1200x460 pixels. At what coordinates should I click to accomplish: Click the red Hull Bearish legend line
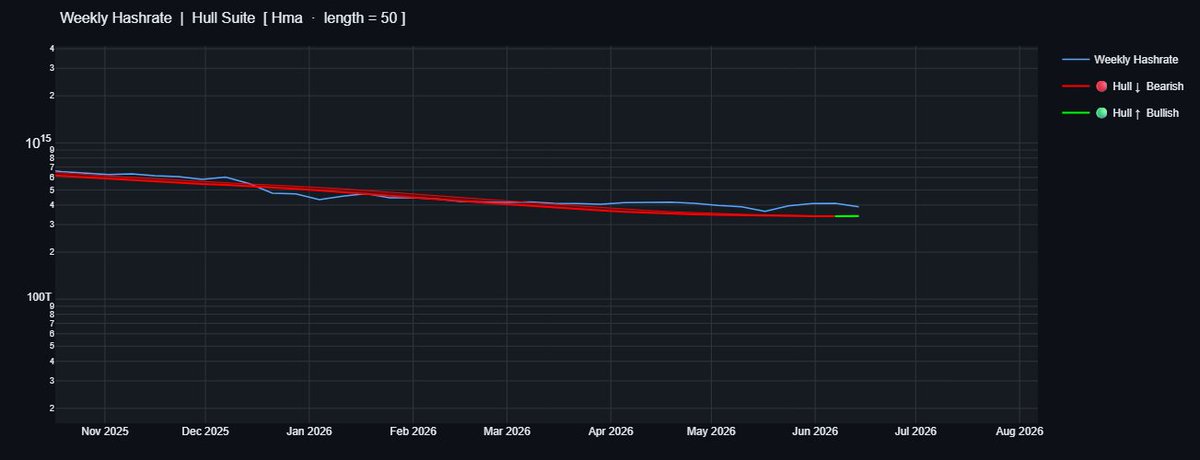tap(1075, 87)
